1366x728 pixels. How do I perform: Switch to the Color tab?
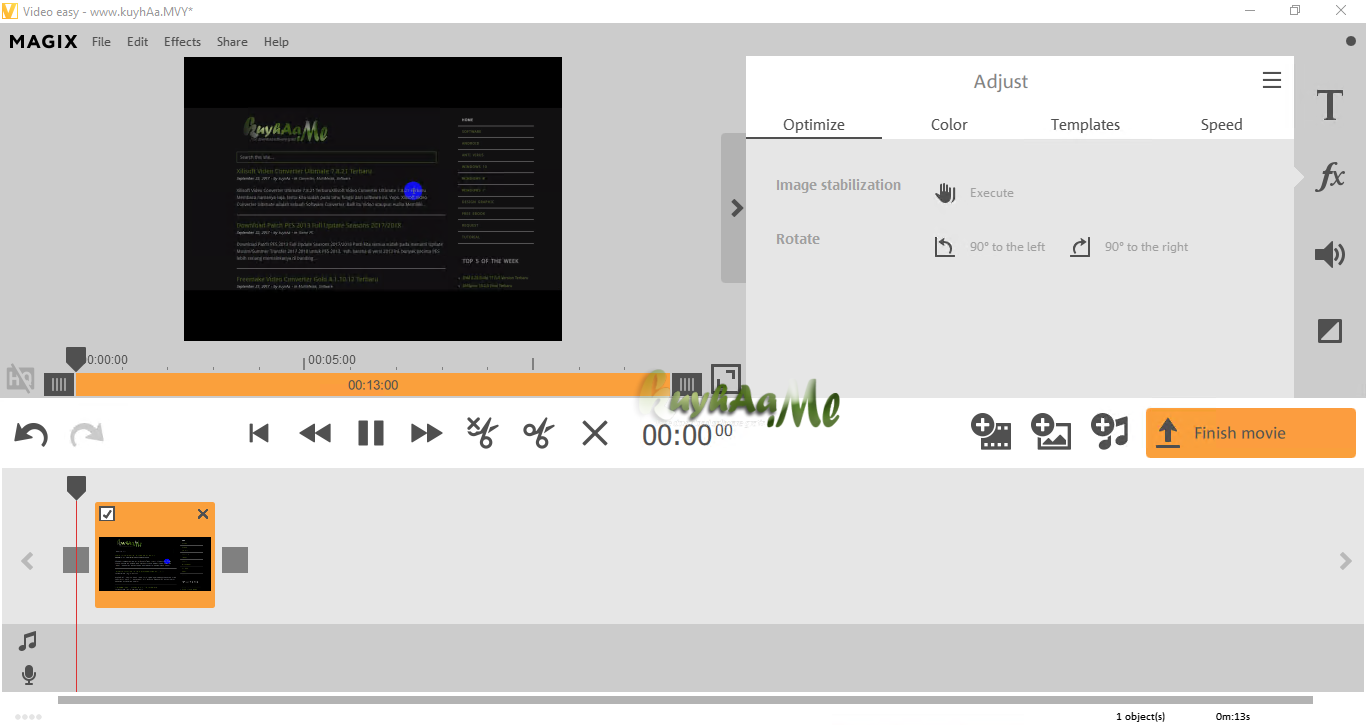(949, 125)
